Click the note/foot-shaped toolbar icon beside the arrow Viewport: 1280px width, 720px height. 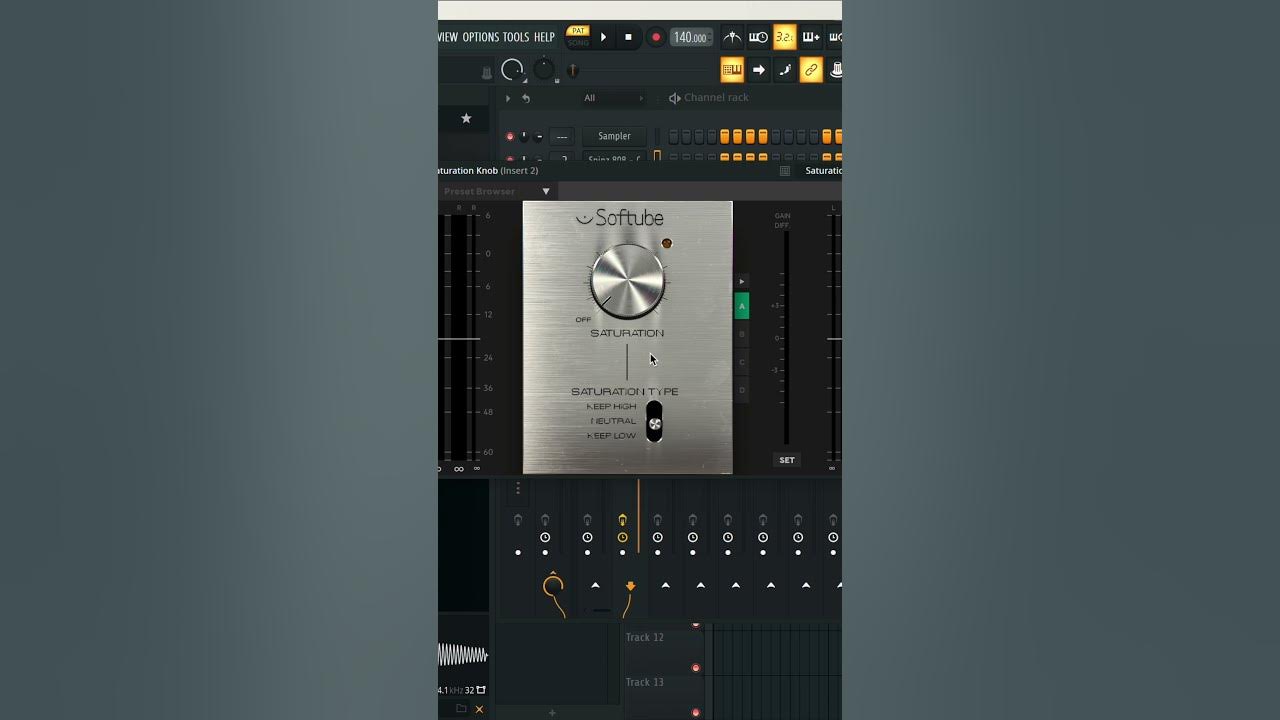click(785, 70)
